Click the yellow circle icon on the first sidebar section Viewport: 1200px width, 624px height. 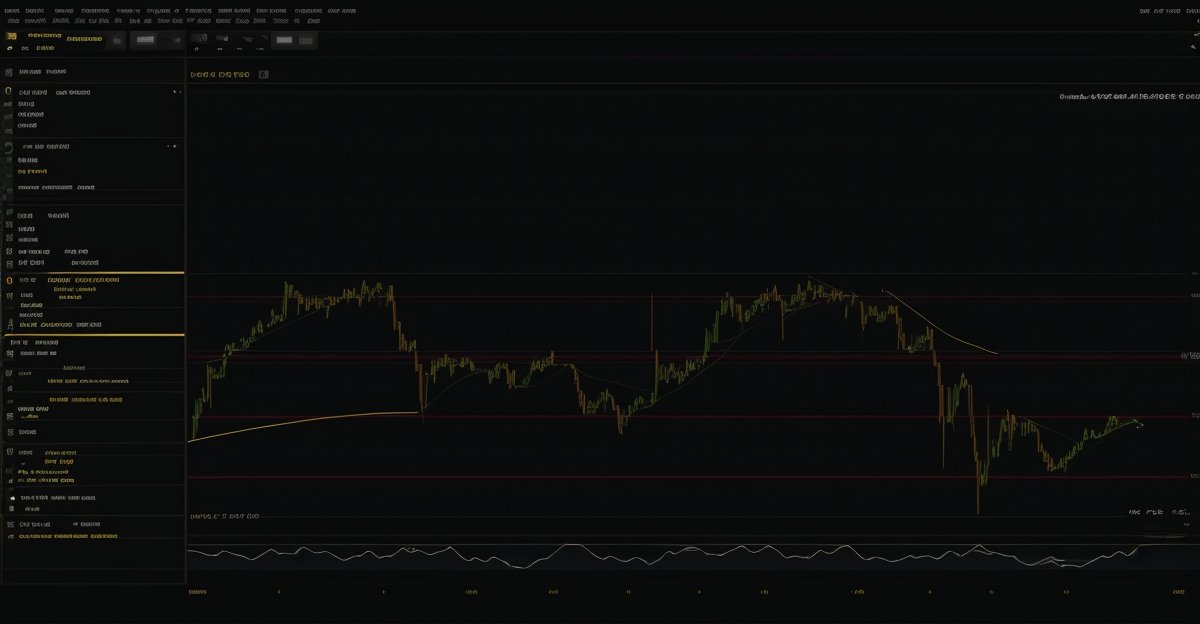(x=9, y=91)
